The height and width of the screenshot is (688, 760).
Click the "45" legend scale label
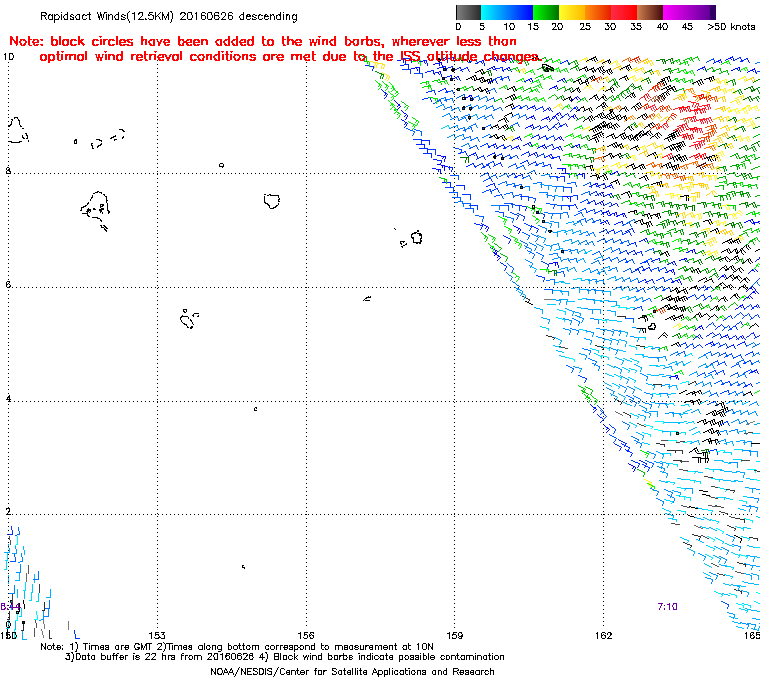[687, 27]
